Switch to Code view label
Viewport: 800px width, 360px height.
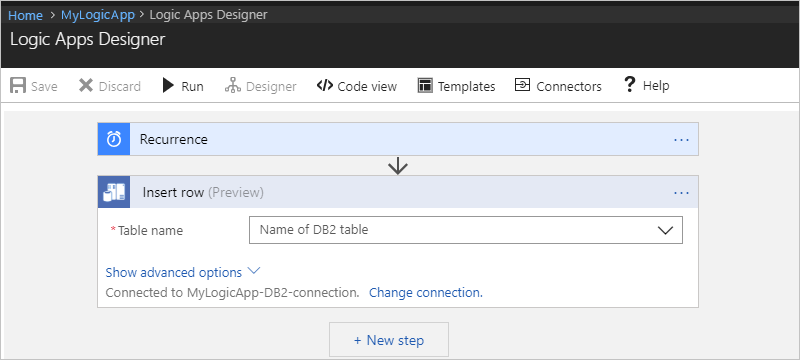[x=367, y=87]
